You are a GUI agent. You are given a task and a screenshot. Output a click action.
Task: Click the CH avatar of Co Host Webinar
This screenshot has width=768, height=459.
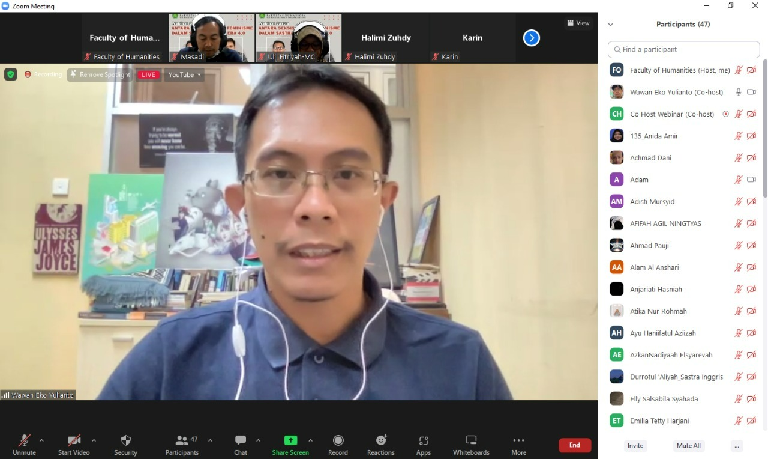pos(617,114)
